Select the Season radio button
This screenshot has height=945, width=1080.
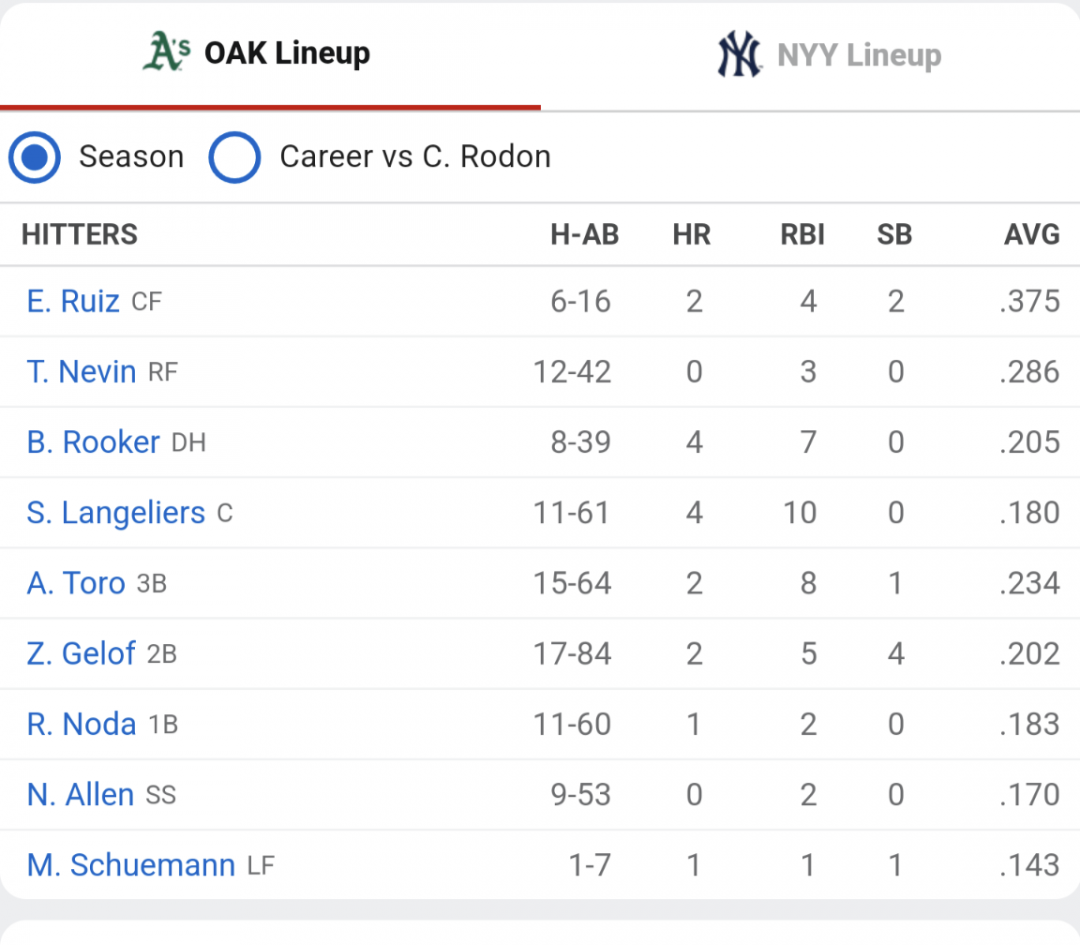34,157
